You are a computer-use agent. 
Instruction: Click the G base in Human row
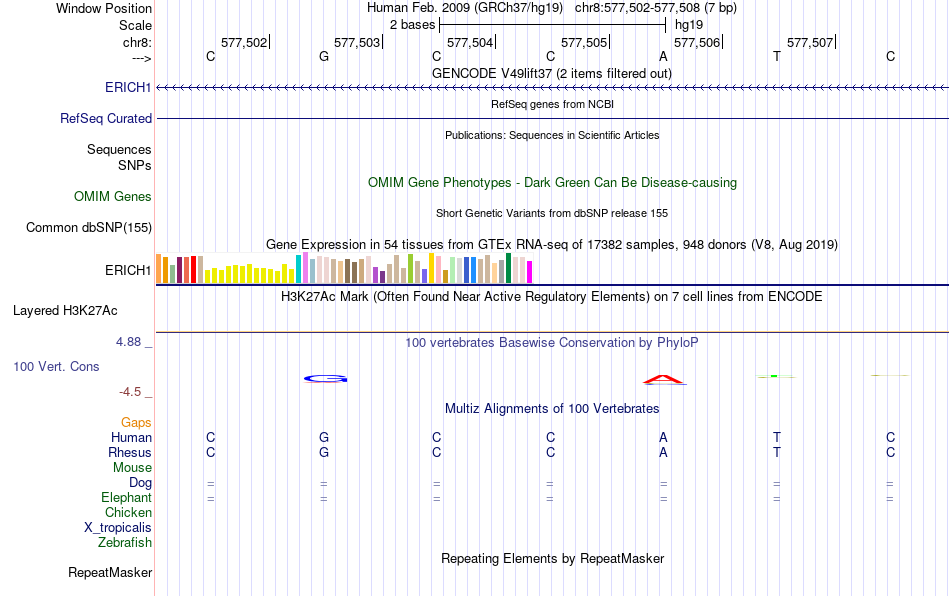(324, 437)
